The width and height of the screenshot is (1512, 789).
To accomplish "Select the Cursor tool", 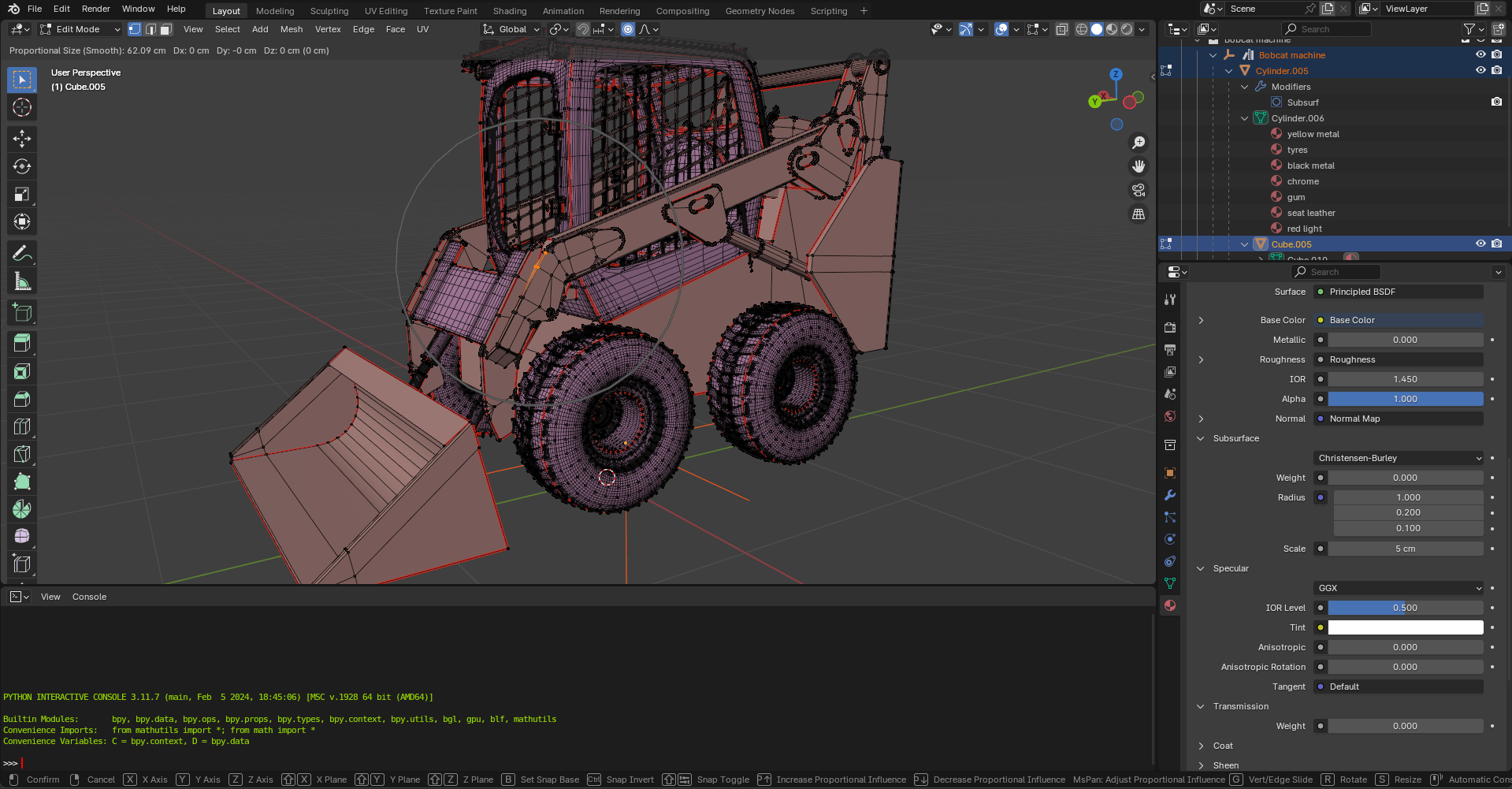I will click(x=22, y=107).
